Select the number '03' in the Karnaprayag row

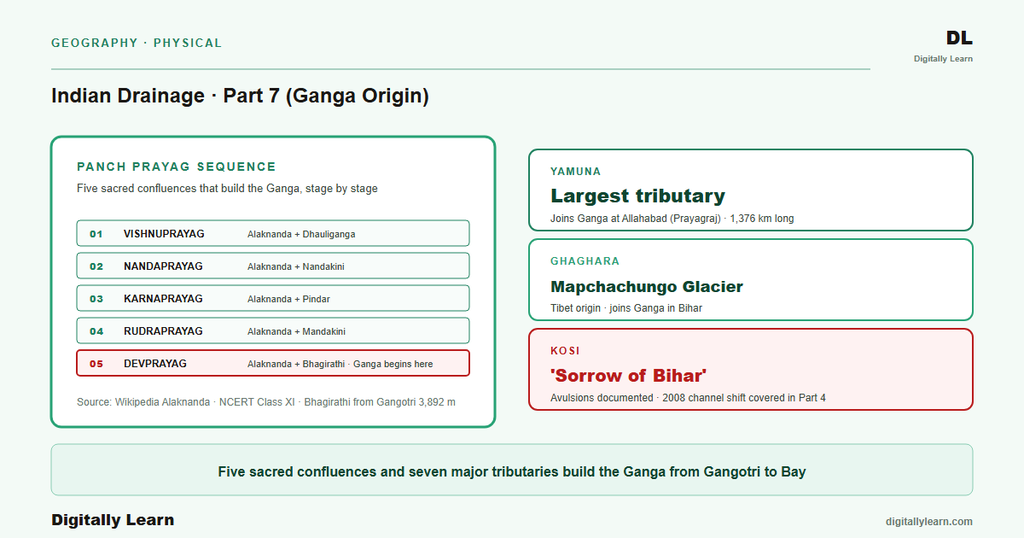96,299
